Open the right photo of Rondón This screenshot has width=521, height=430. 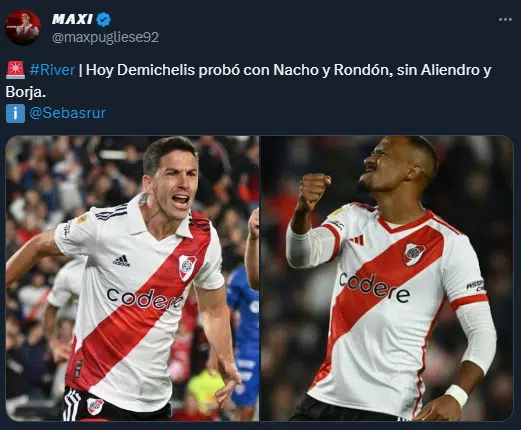tap(387, 278)
